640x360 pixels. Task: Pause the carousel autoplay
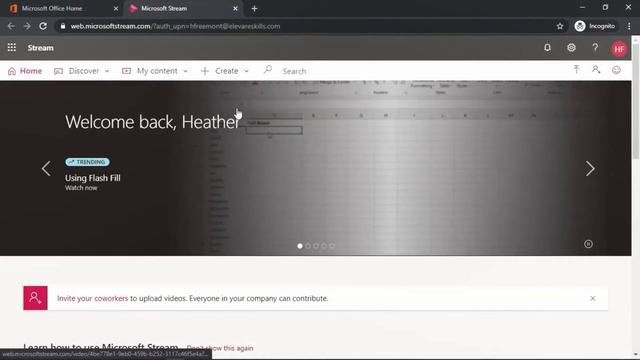(588, 244)
